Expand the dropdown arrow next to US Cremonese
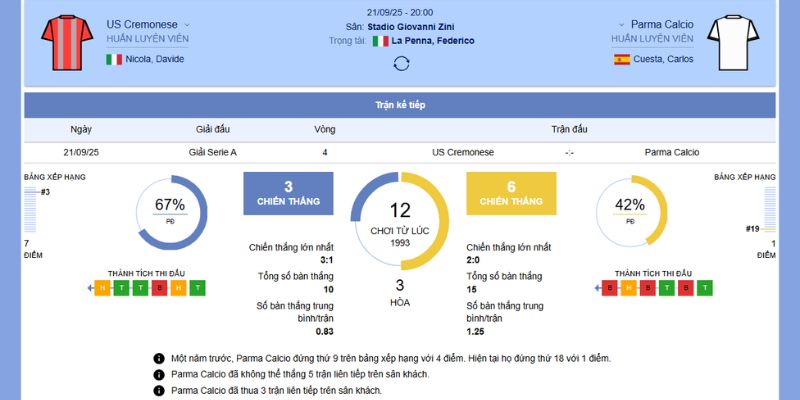800x400 pixels. [187, 24]
